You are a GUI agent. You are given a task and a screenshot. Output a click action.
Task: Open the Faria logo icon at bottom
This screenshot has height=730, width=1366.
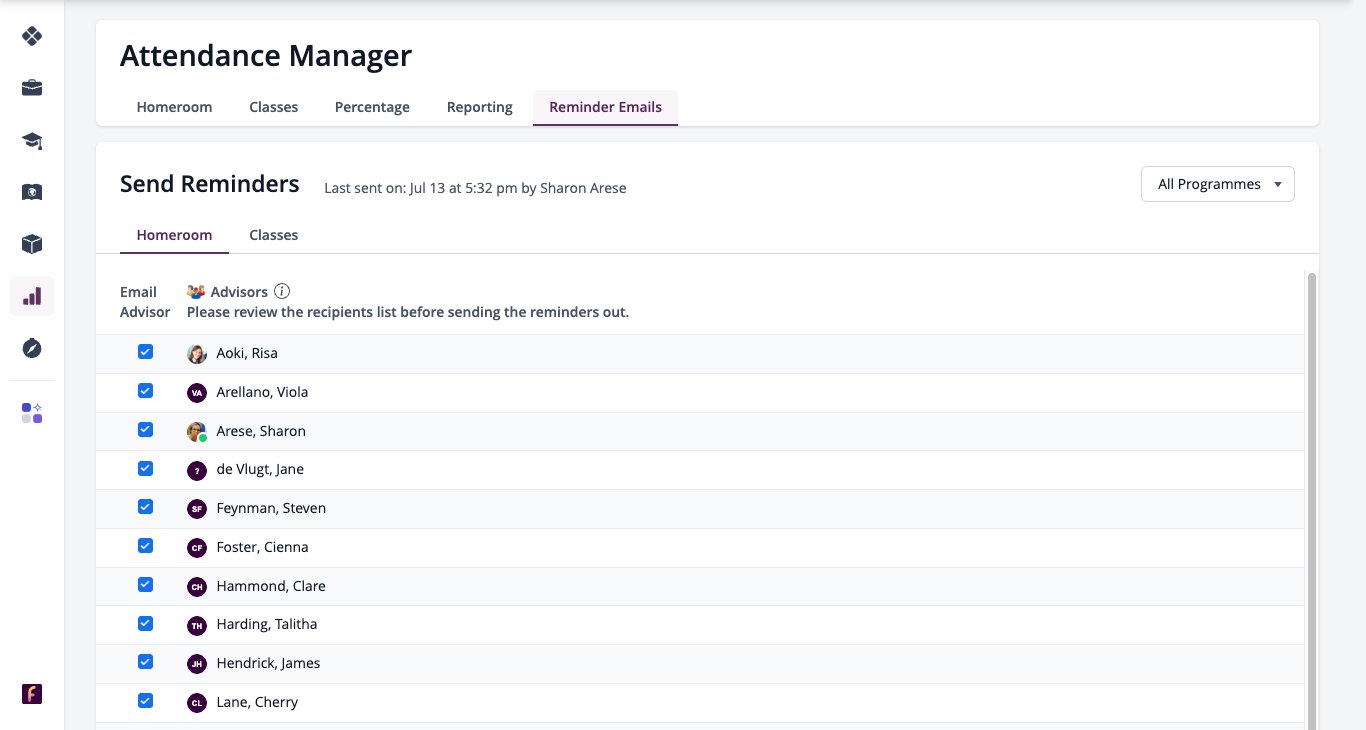pos(32,694)
